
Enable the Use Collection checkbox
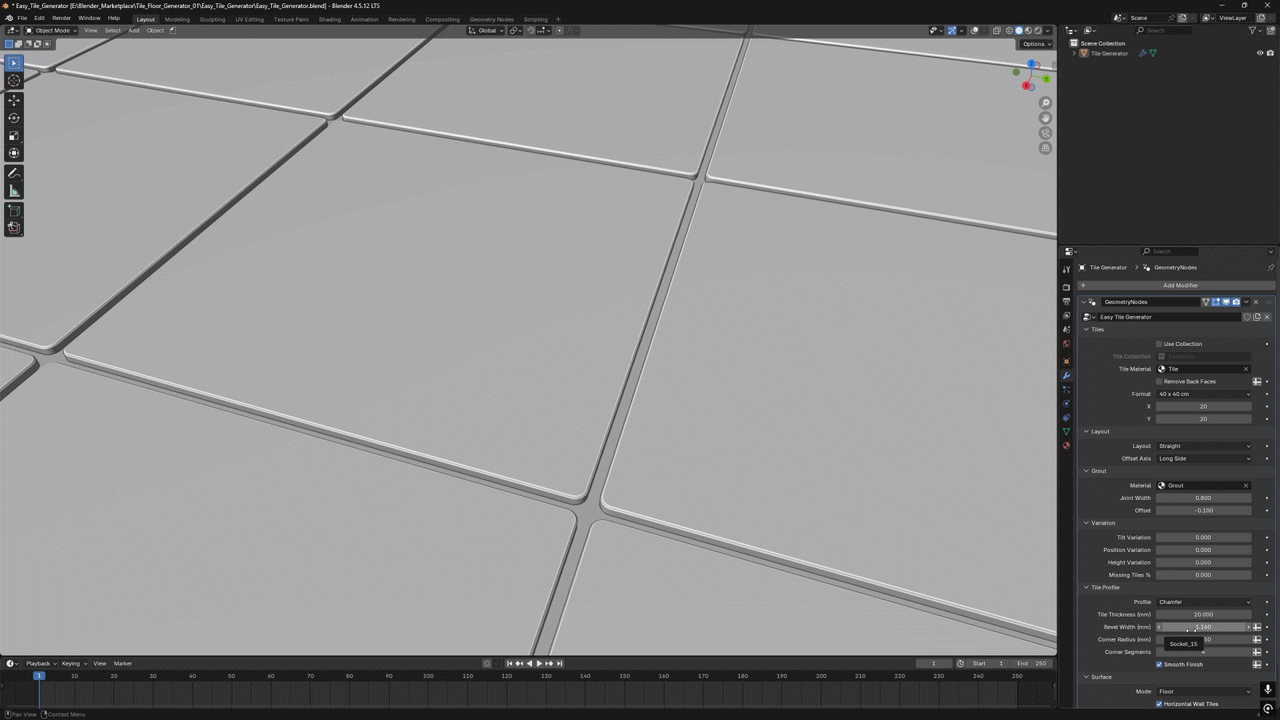1160,344
